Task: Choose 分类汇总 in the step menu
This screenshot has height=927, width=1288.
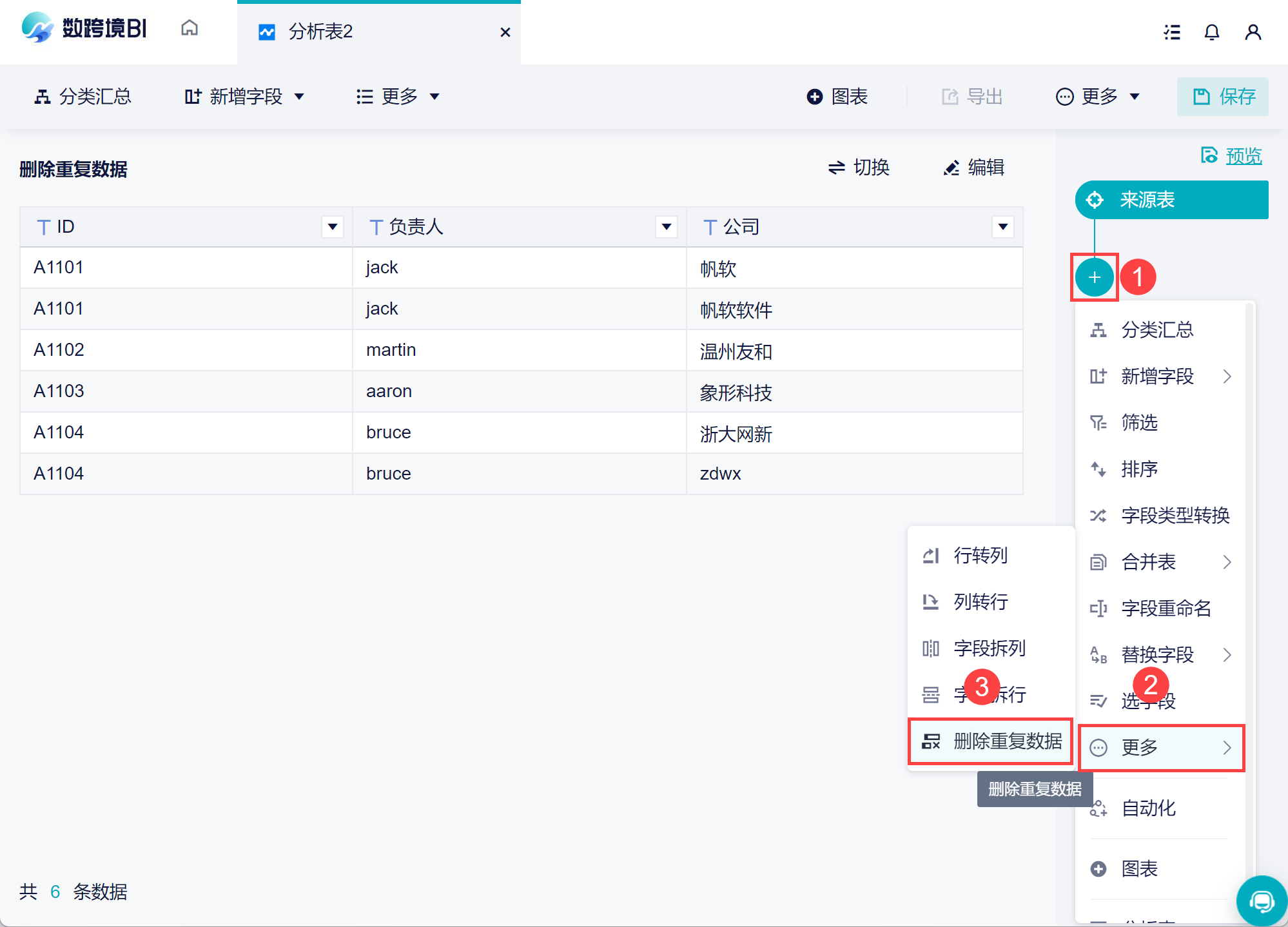Action: [1160, 330]
